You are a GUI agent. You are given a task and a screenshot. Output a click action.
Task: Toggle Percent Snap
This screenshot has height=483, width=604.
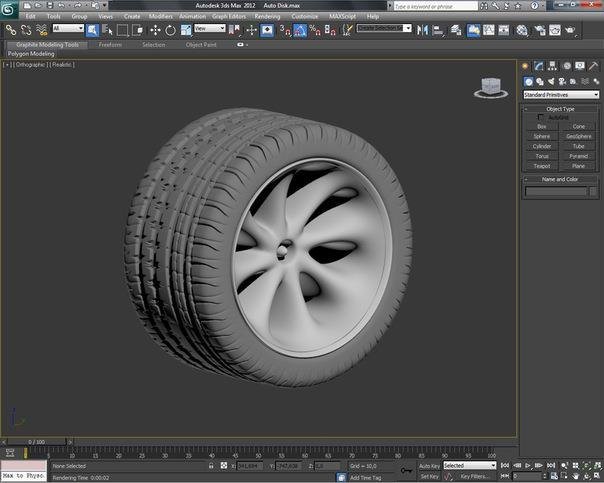[315, 30]
